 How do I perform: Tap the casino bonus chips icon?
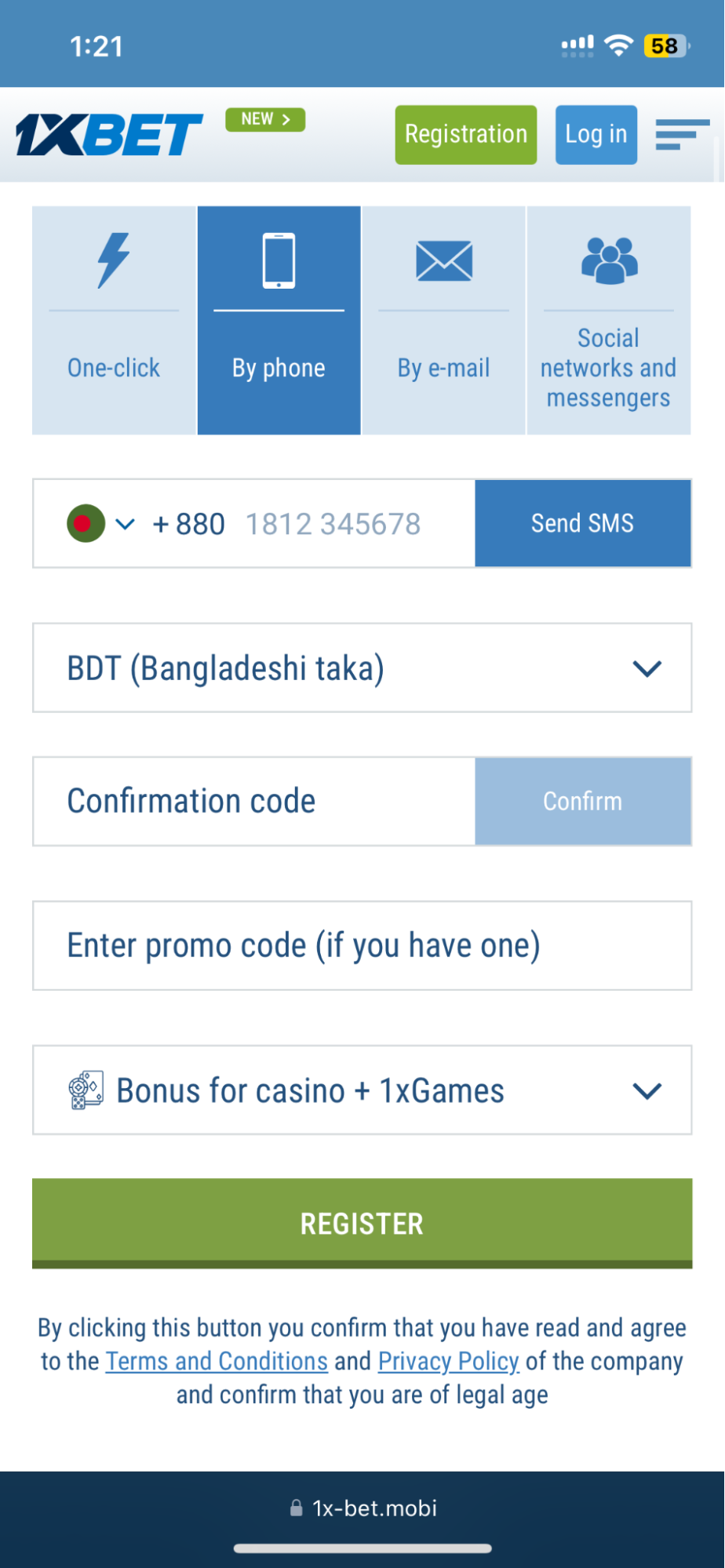click(x=86, y=1090)
